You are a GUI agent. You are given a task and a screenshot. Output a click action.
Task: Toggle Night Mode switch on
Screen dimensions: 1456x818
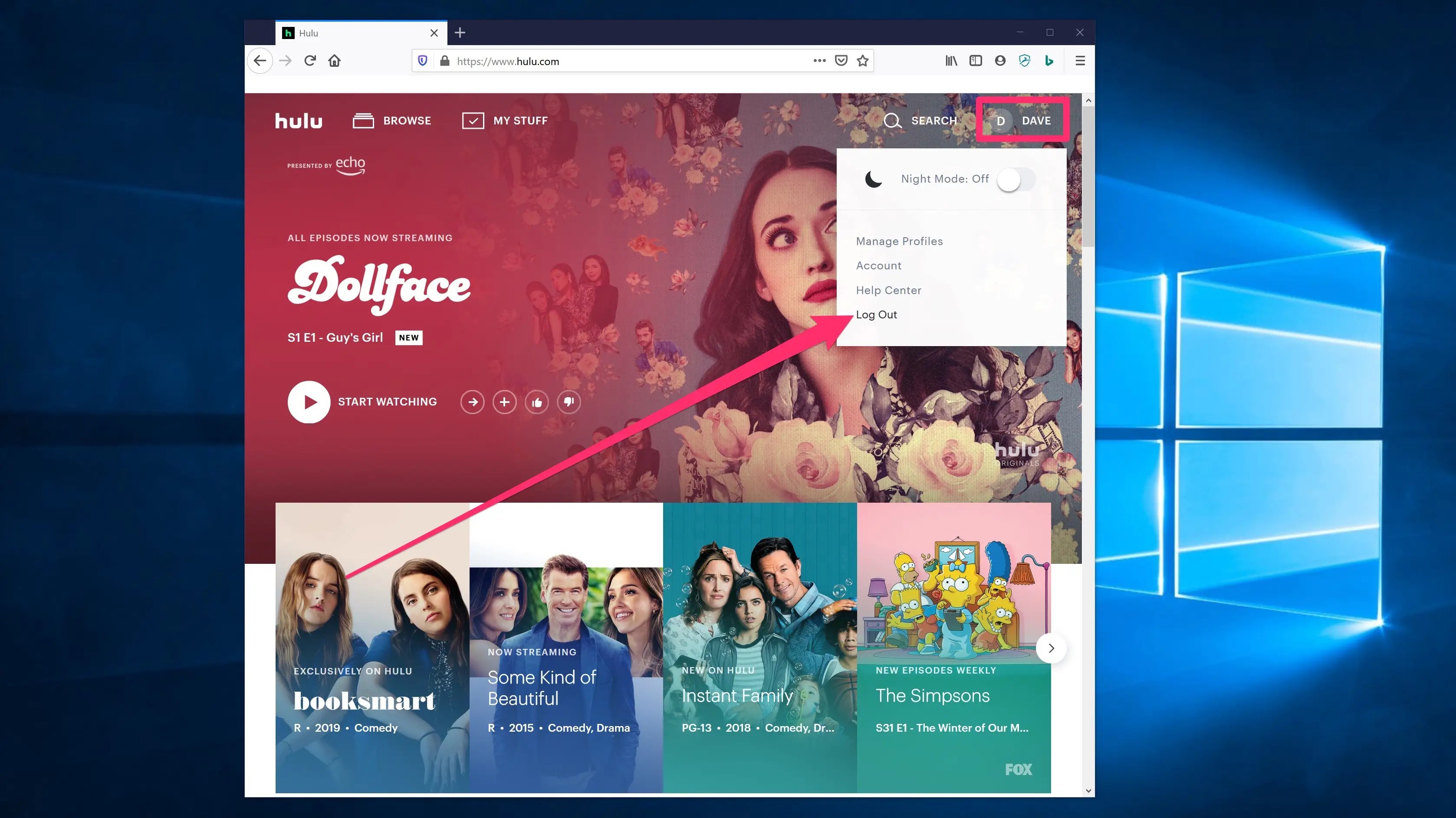[x=1016, y=180]
